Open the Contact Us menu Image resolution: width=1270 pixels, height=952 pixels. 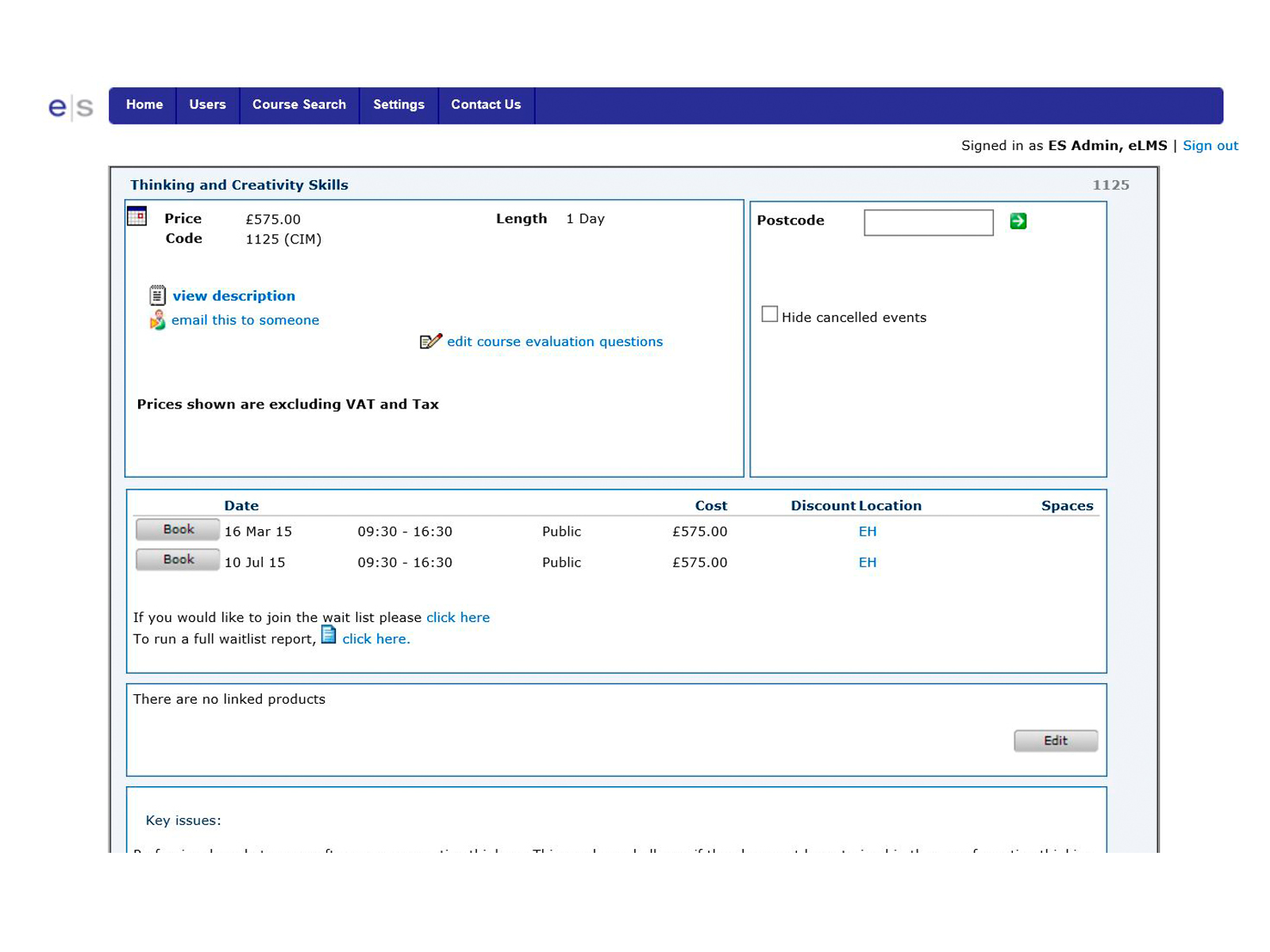pos(486,105)
